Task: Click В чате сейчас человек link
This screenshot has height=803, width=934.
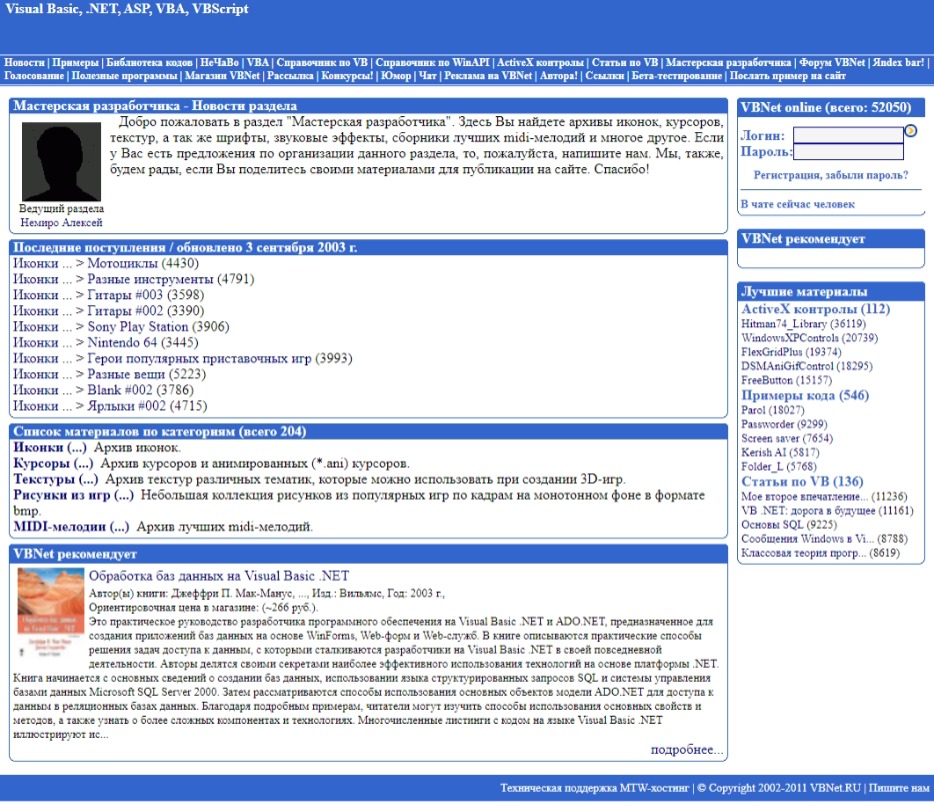Action: 798,204
